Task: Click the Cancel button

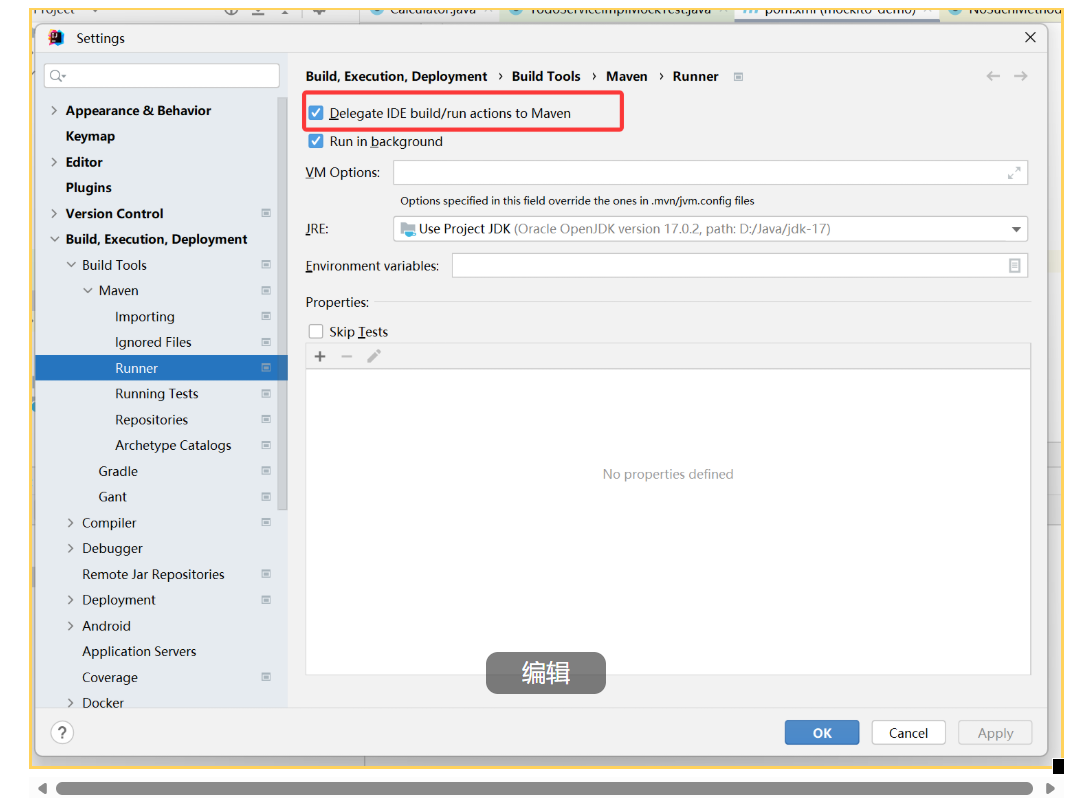Action: [908, 733]
